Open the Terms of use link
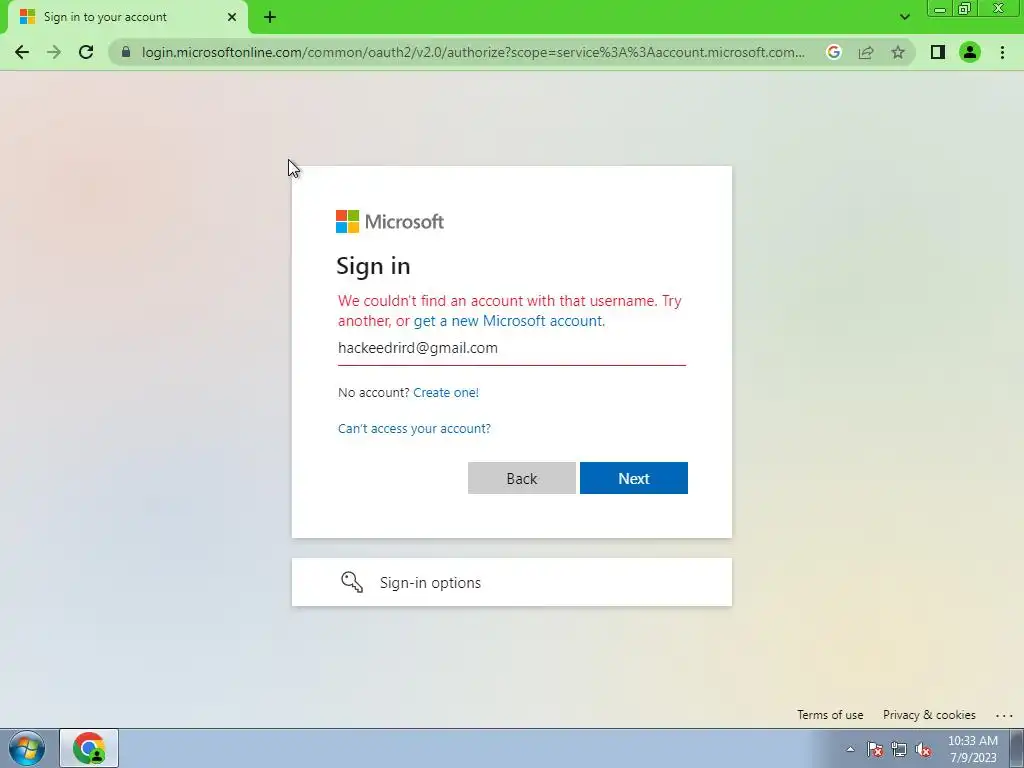This screenshot has height=768, width=1024. coord(829,714)
